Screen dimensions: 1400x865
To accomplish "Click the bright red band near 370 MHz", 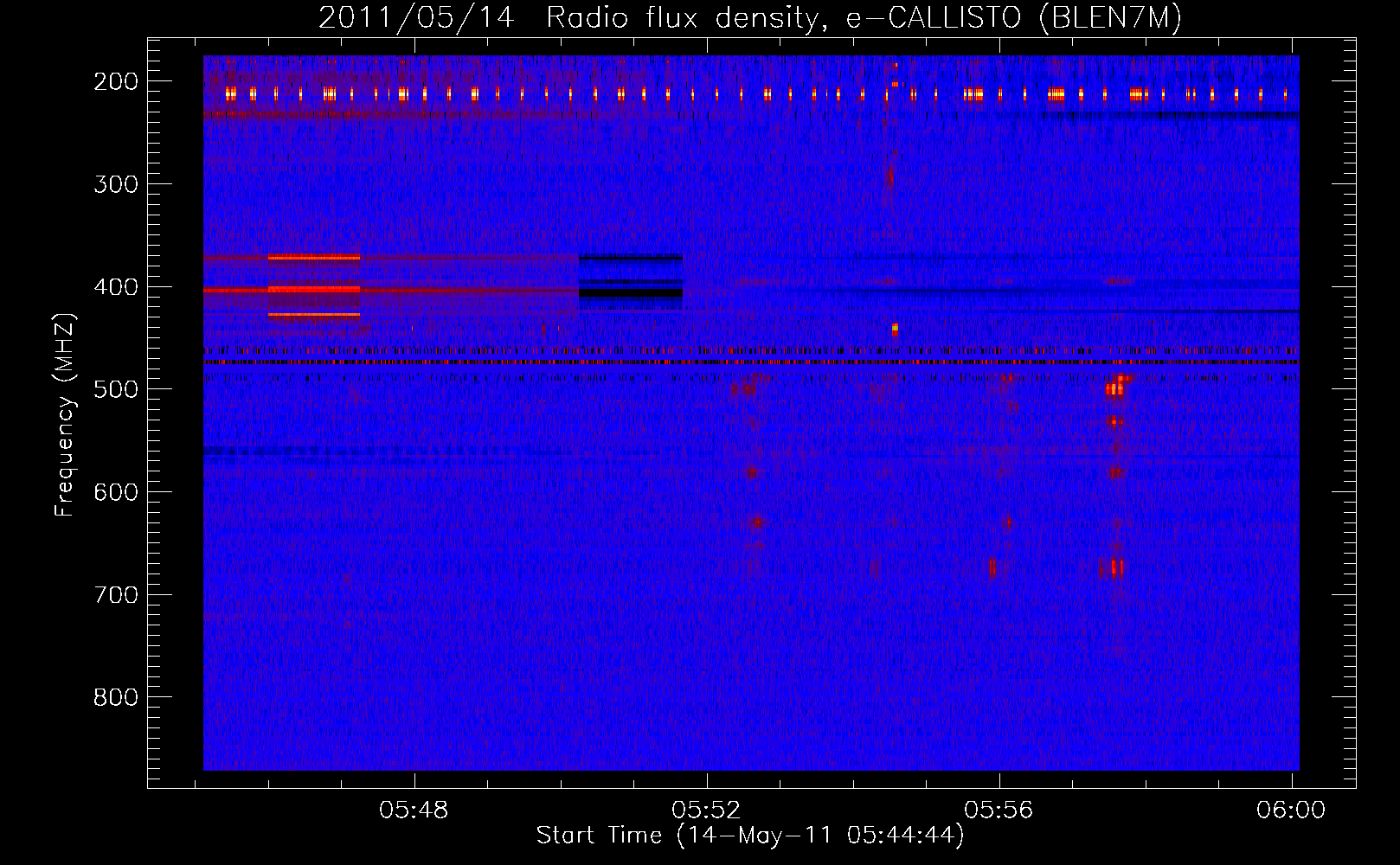I will pos(314,257).
